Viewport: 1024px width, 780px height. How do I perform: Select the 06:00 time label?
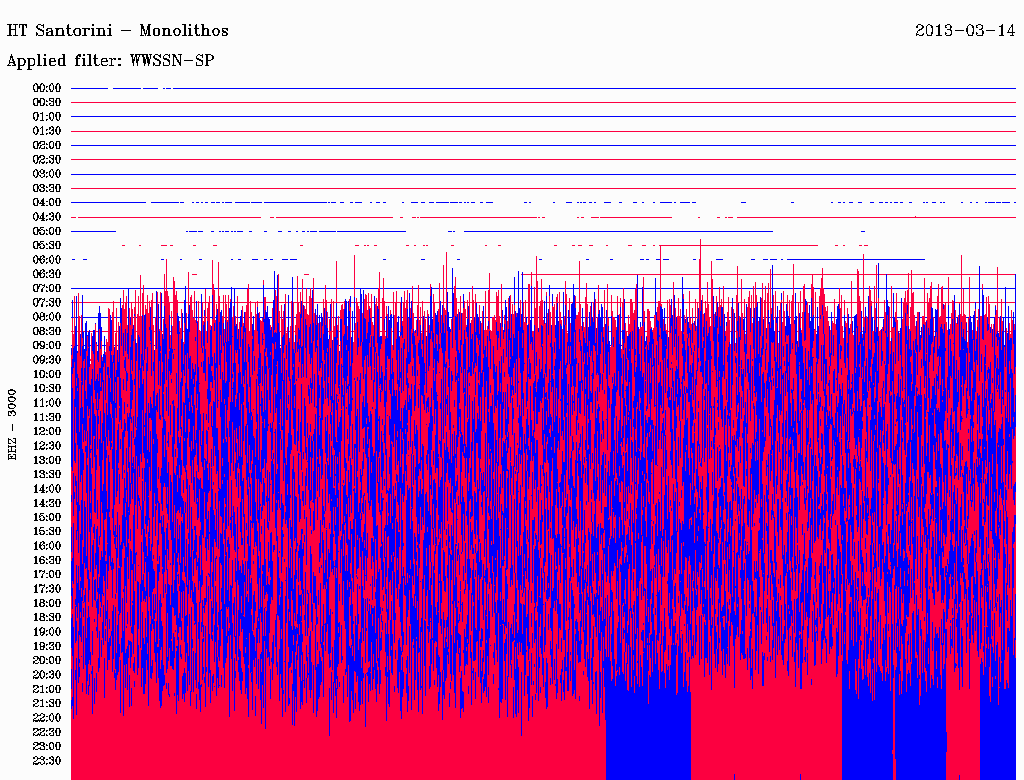pos(47,260)
